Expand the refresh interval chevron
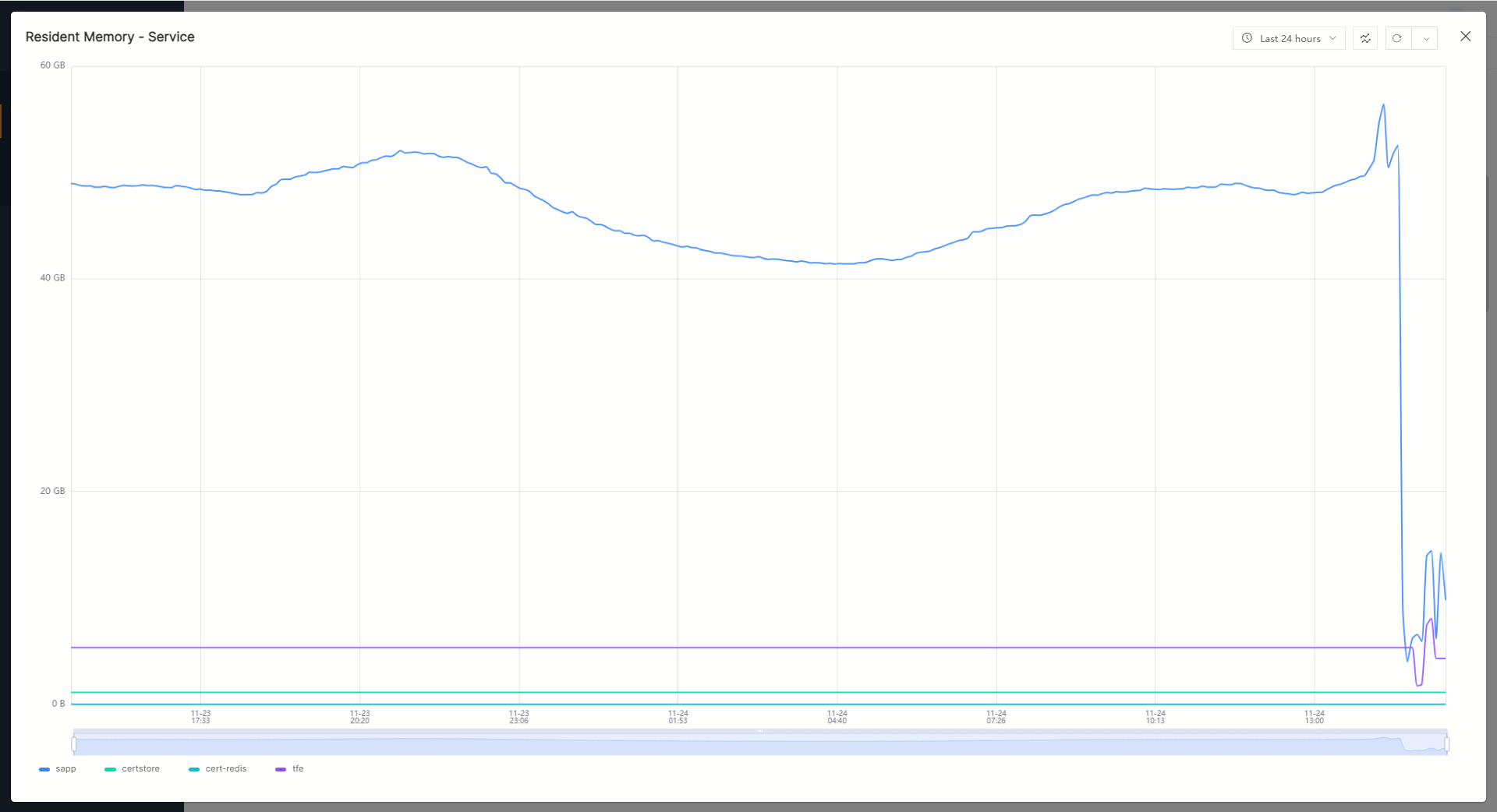The image size is (1497, 812). (x=1425, y=38)
